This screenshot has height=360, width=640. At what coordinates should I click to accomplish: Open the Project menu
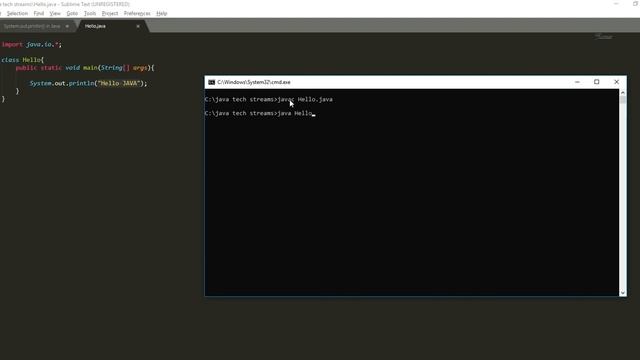110,13
